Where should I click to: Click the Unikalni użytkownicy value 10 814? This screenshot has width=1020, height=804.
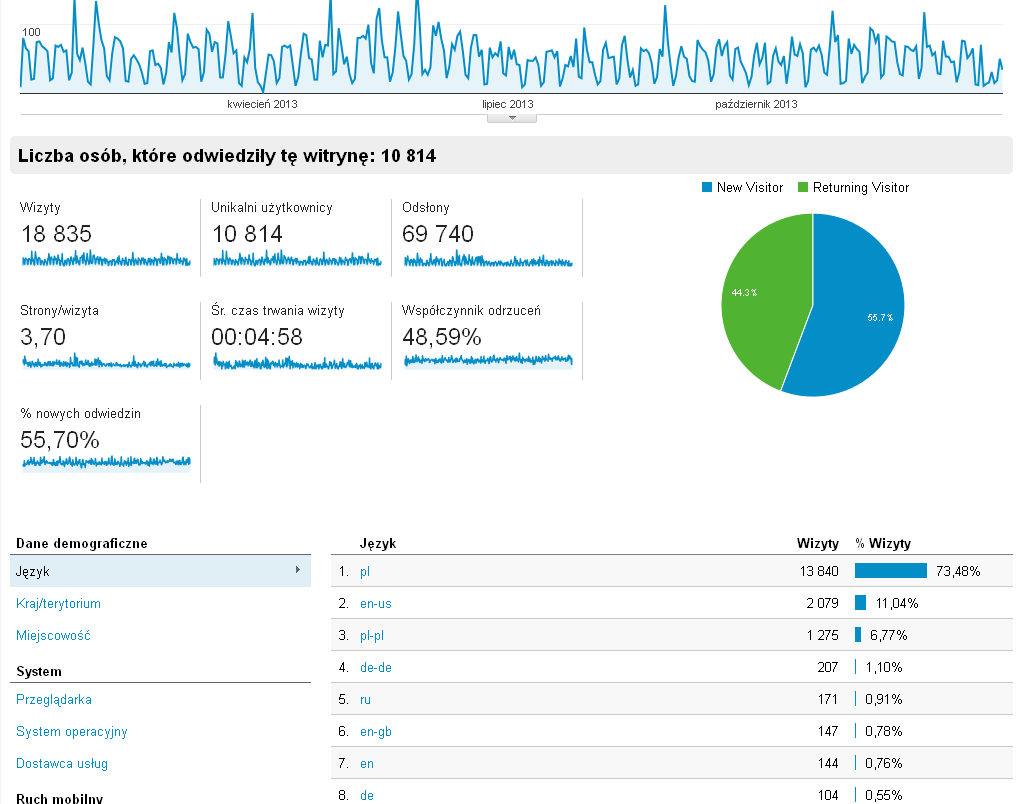coord(247,234)
